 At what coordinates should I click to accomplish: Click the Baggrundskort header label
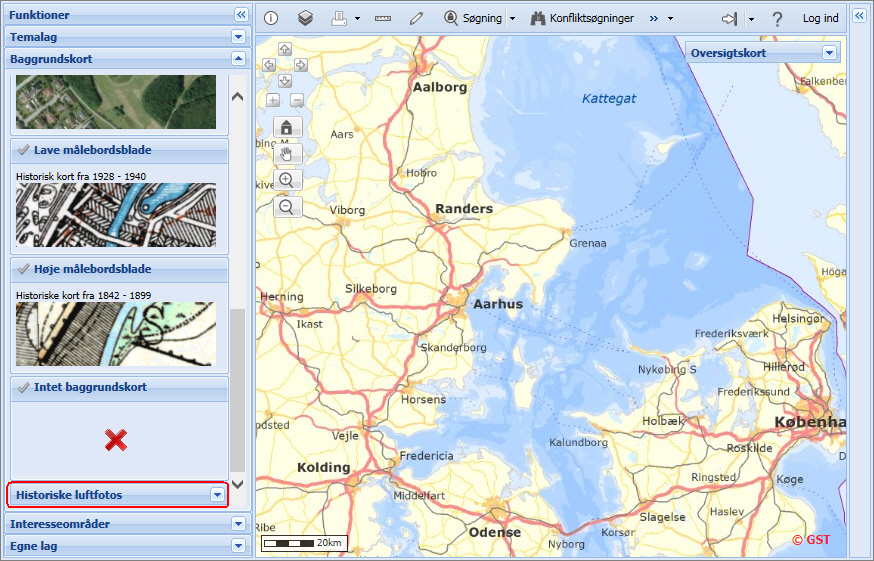pyautogui.click(x=51, y=59)
